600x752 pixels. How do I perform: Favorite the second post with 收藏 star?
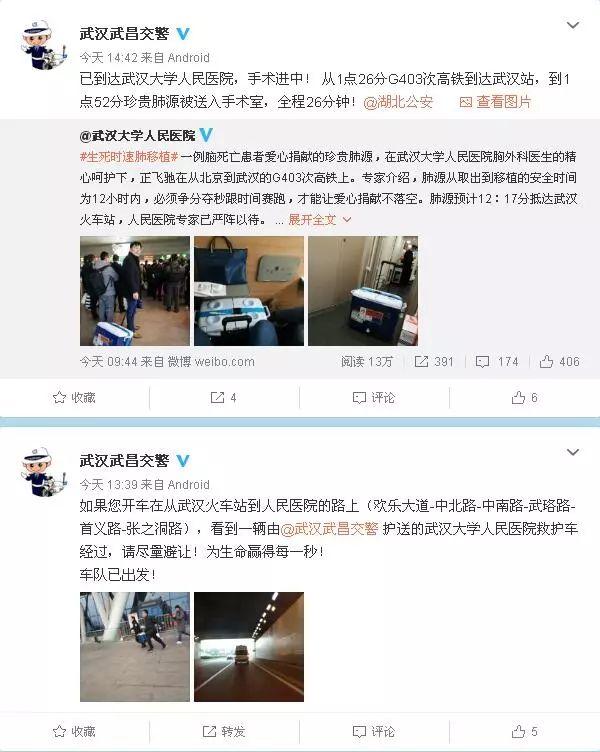pyautogui.click(x=74, y=731)
